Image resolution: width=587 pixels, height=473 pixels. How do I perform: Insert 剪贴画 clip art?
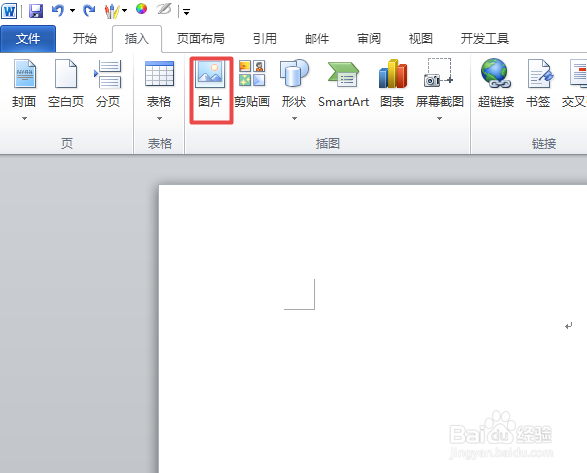[x=252, y=83]
